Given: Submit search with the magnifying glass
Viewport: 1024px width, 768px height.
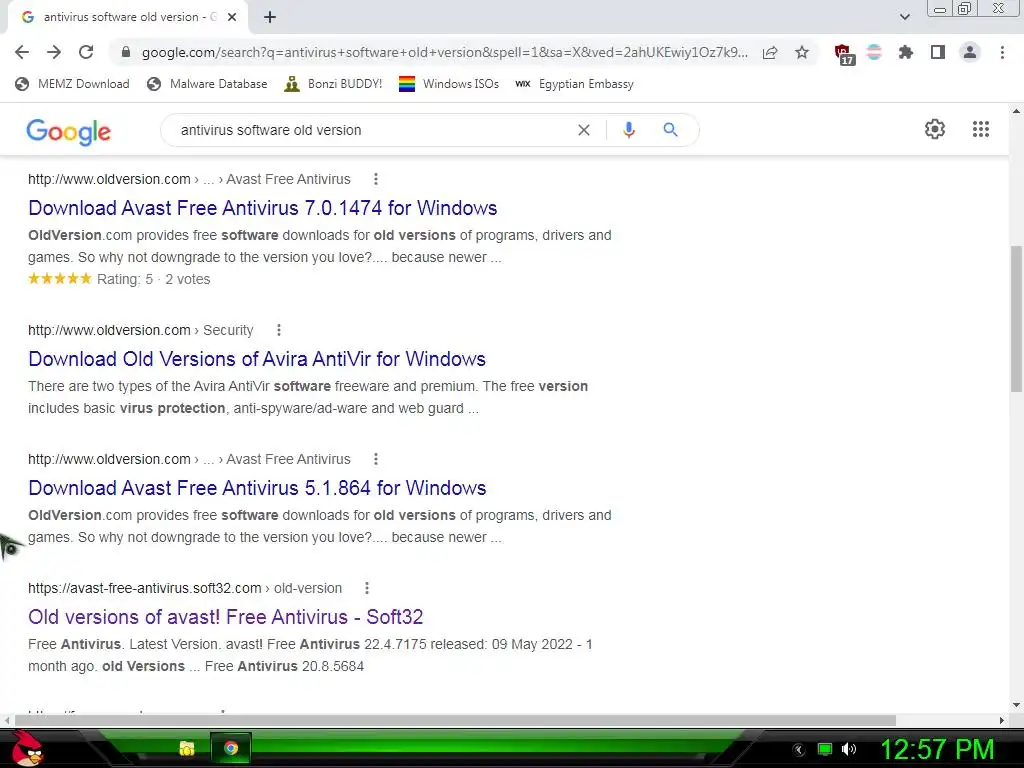Looking at the screenshot, I should [x=671, y=130].
